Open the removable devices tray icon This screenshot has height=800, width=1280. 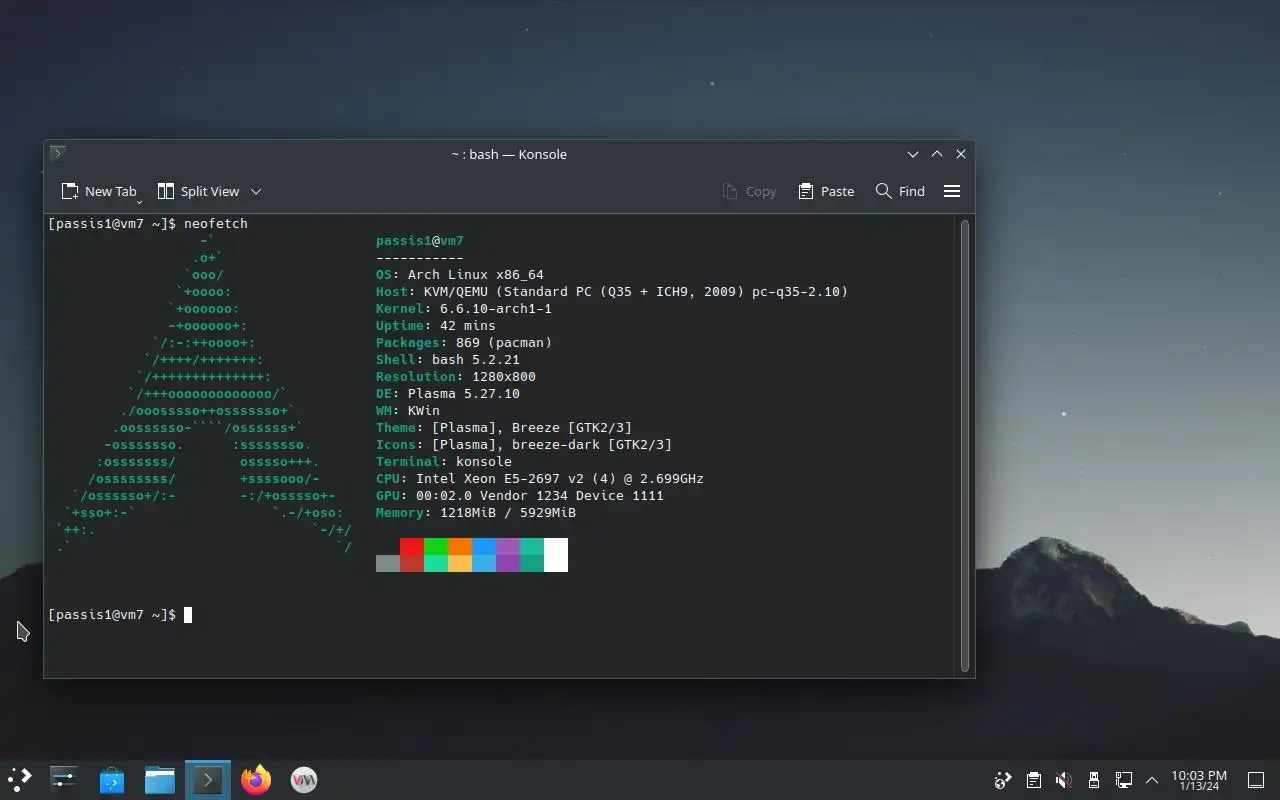(x=1094, y=780)
